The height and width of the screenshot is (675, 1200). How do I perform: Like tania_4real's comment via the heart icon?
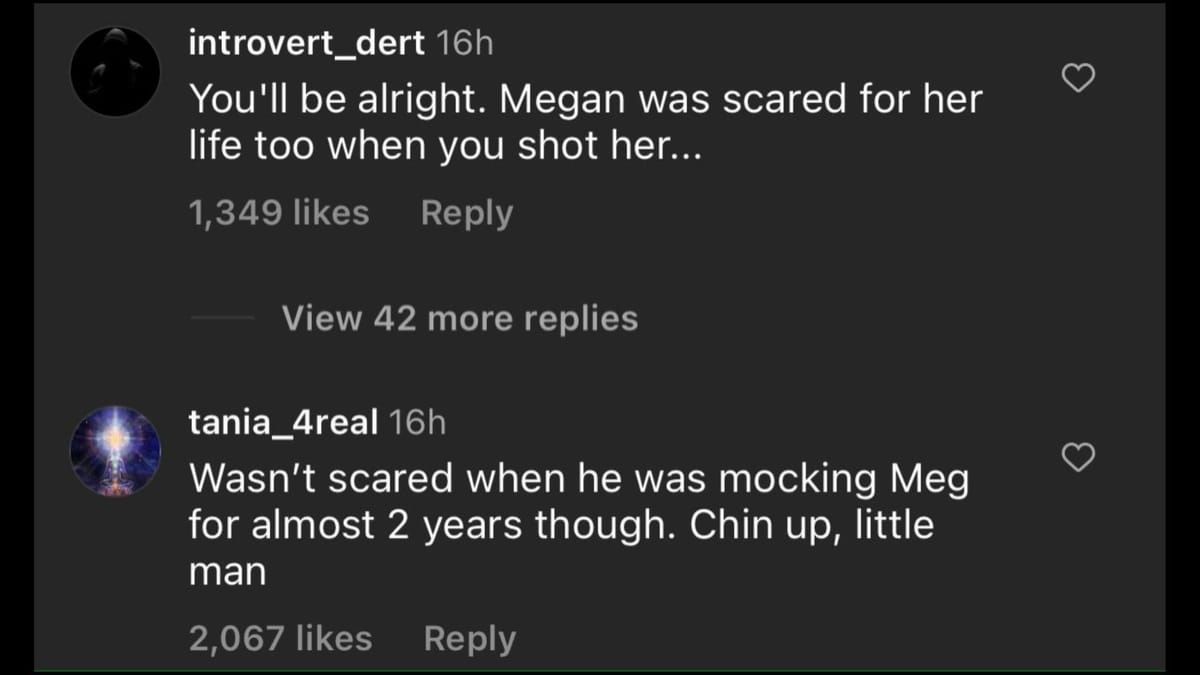pyautogui.click(x=1078, y=458)
